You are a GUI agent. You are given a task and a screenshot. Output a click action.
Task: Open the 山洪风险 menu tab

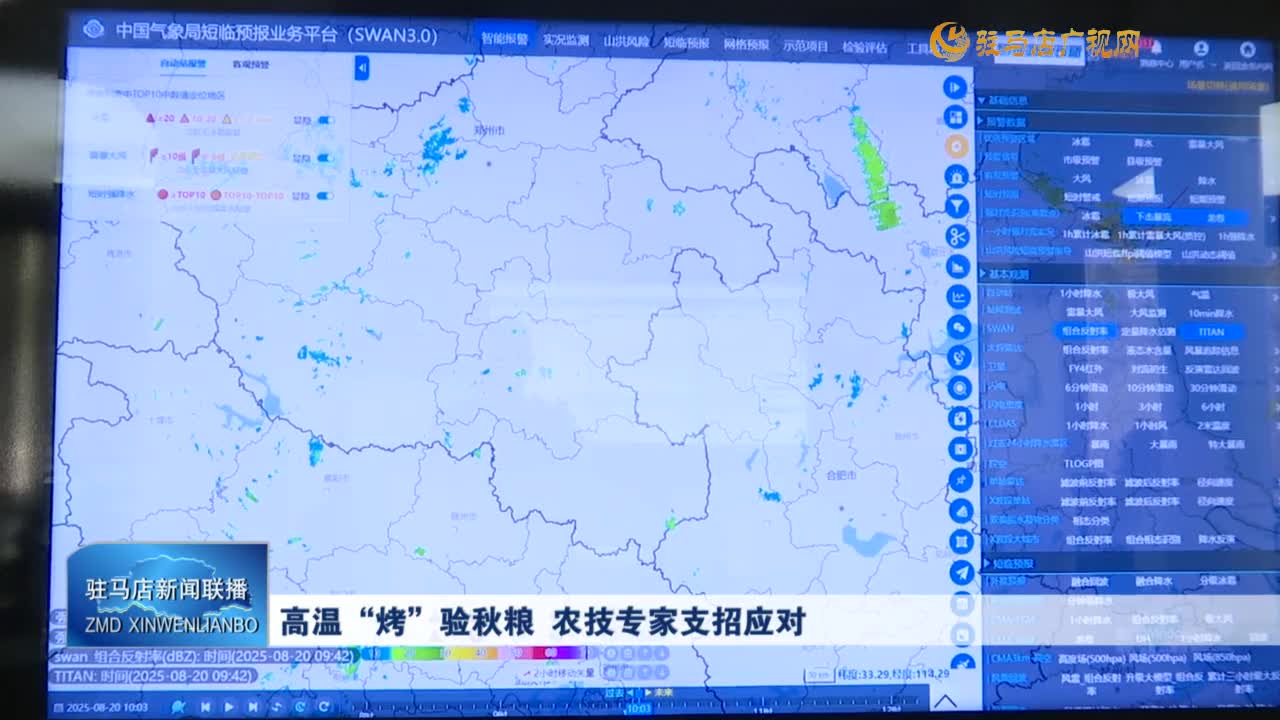tap(626, 42)
